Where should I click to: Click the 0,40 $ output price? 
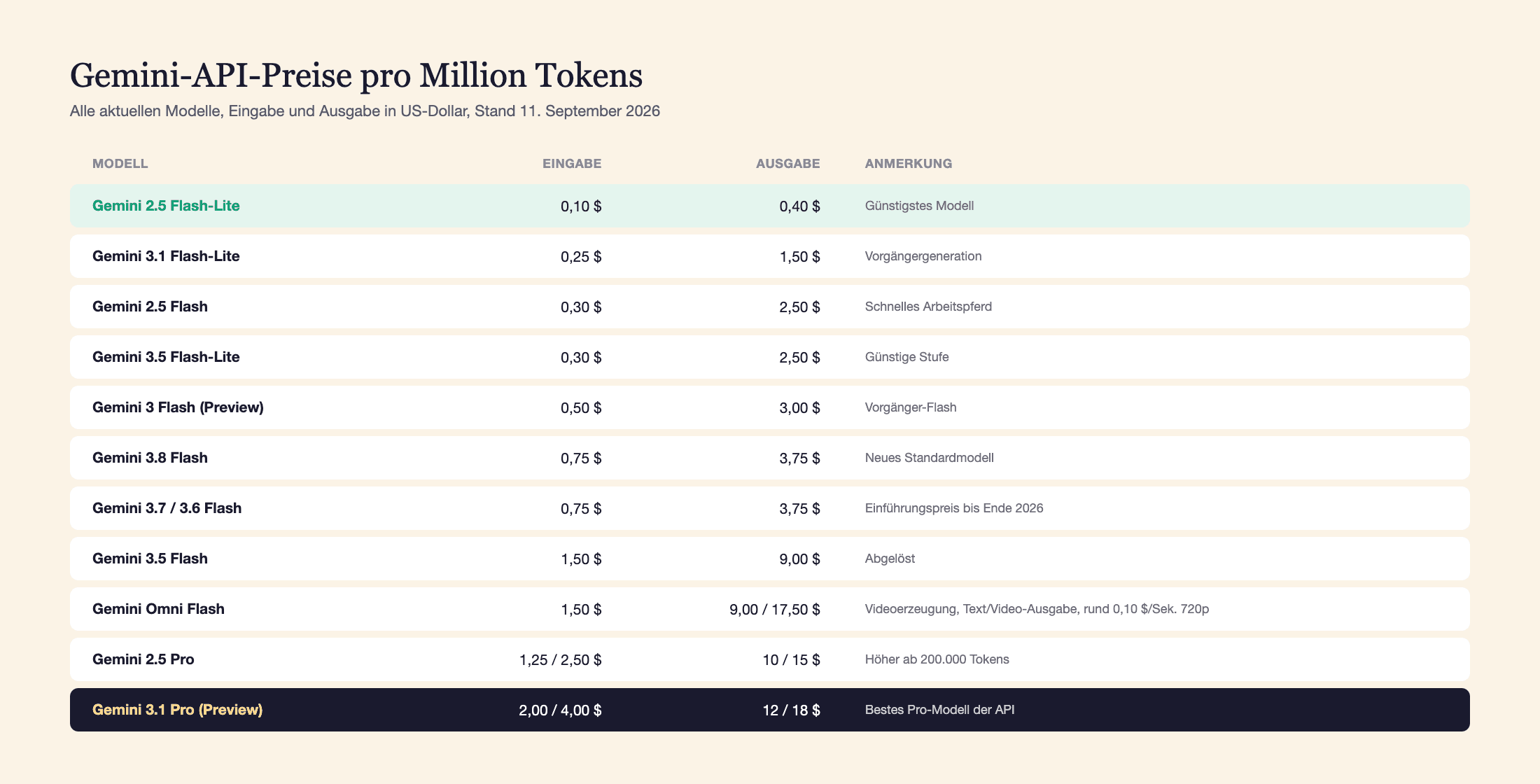799,206
